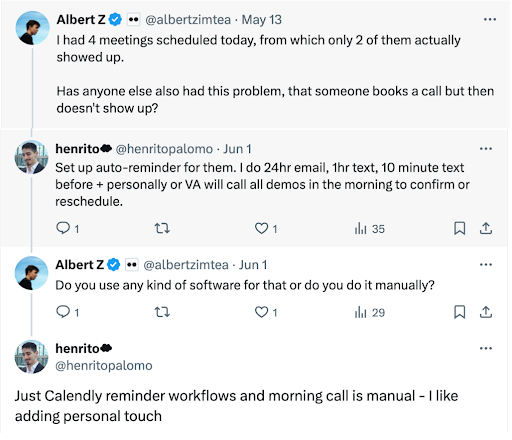This screenshot has height=440, width=512.
Task: Open @albertzimtea handle on May 13 tweet
Action: click(188, 20)
